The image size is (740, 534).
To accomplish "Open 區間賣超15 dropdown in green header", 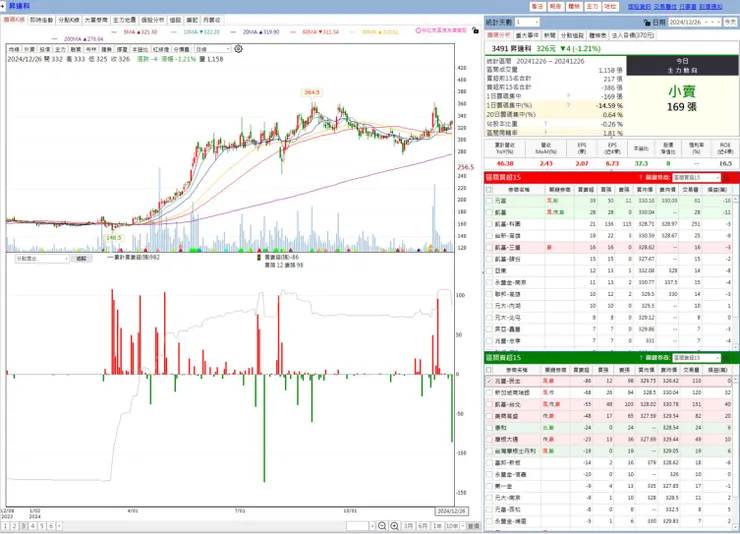I will coord(696,358).
